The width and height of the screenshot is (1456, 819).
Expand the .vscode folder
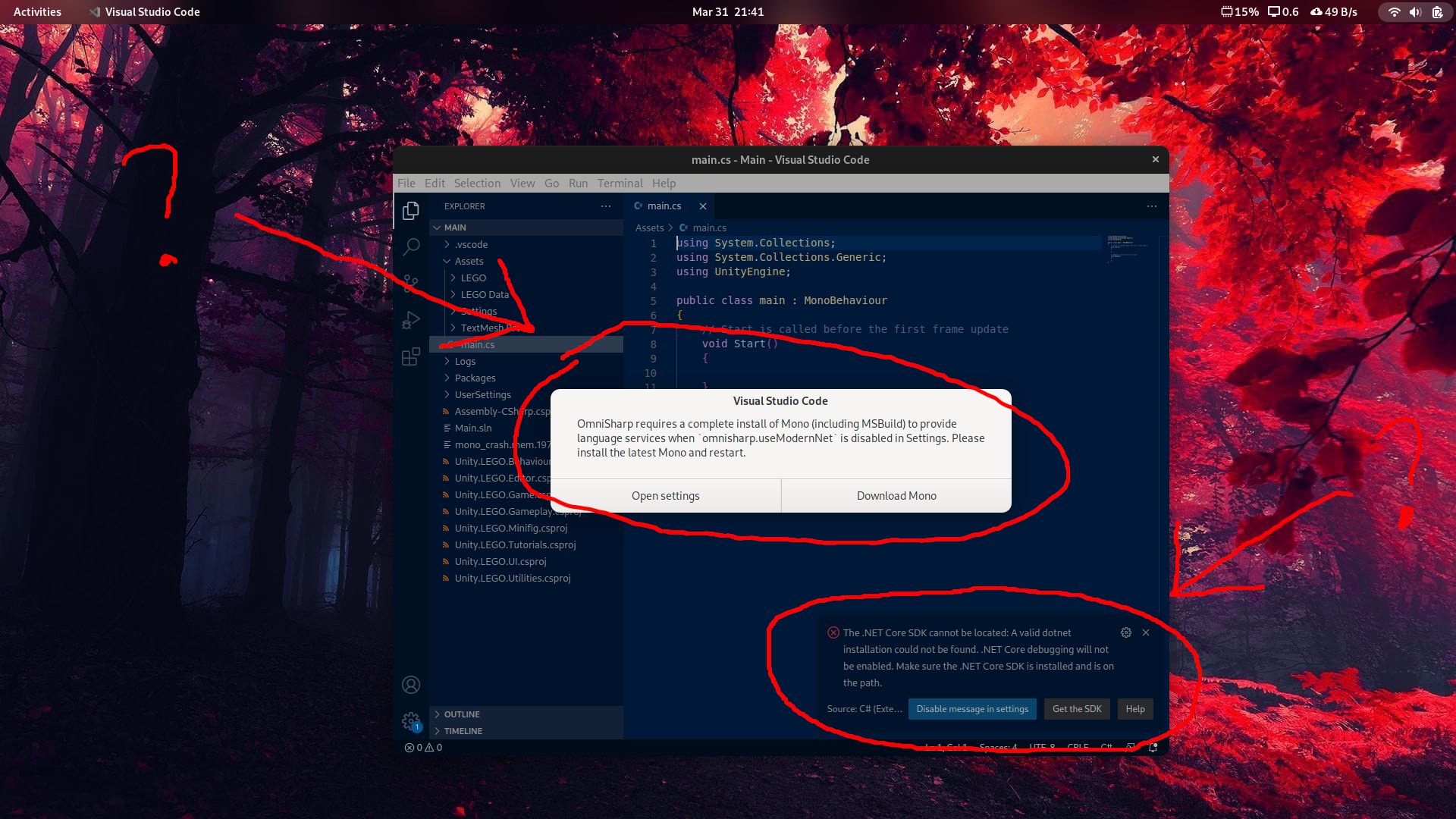pos(471,244)
